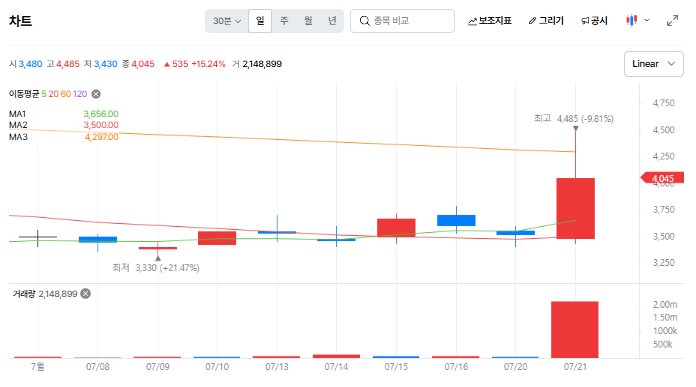Click the MA1 value 3,656.00
The width and height of the screenshot is (696, 387).
click(x=101, y=114)
